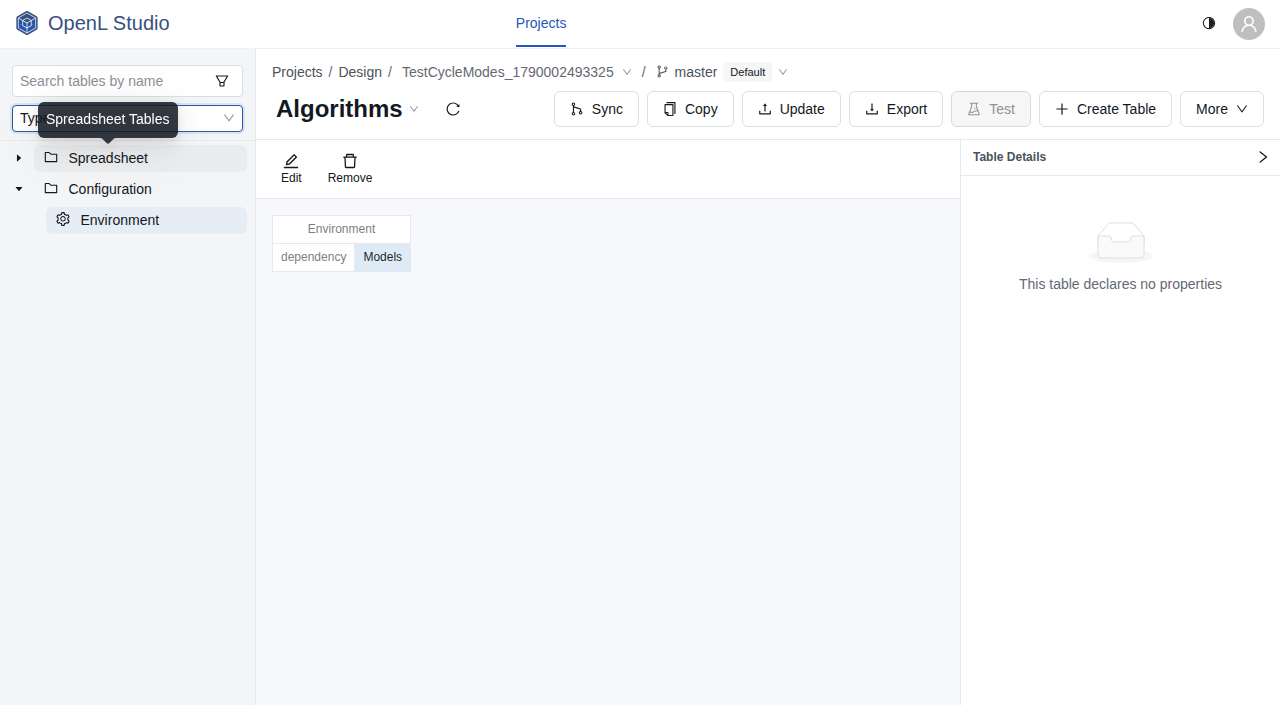Remove the table using trash icon
1280x720 pixels.
pyautogui.click(x=350, y=161)
